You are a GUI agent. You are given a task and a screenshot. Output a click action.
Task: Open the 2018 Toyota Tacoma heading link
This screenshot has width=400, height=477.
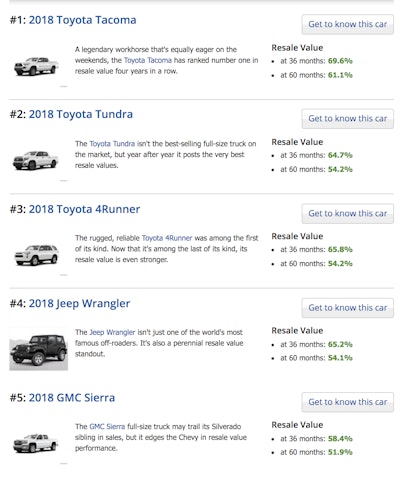click(x=82, y=20)
